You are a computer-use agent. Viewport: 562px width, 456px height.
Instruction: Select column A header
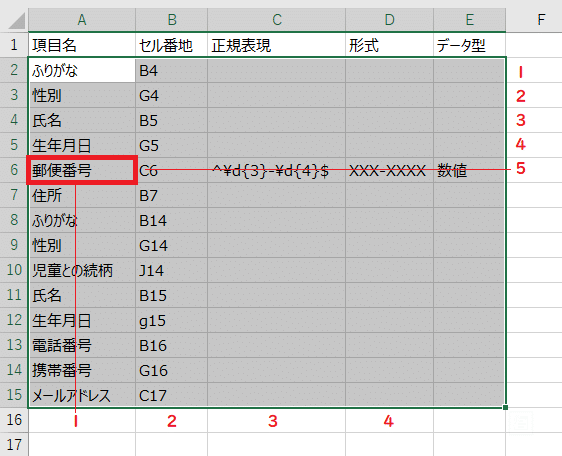tap(82, 20)
